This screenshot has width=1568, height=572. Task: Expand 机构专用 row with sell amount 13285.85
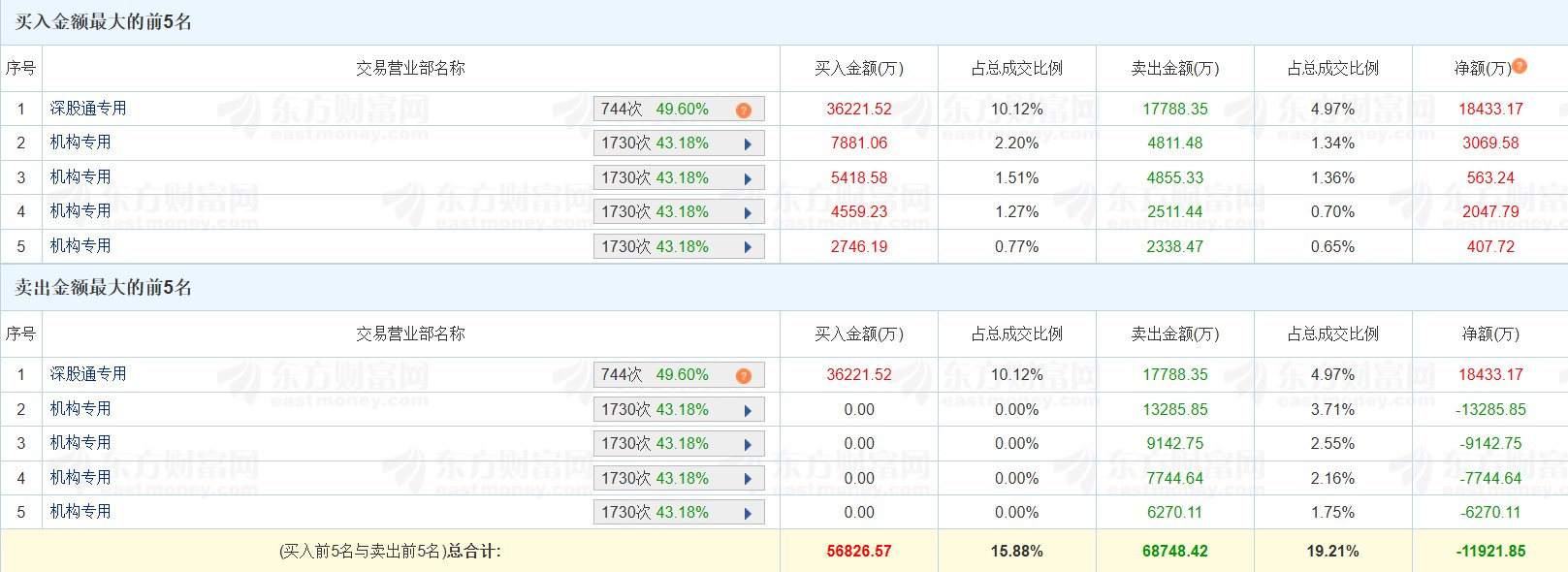click(x=748, y=411)
